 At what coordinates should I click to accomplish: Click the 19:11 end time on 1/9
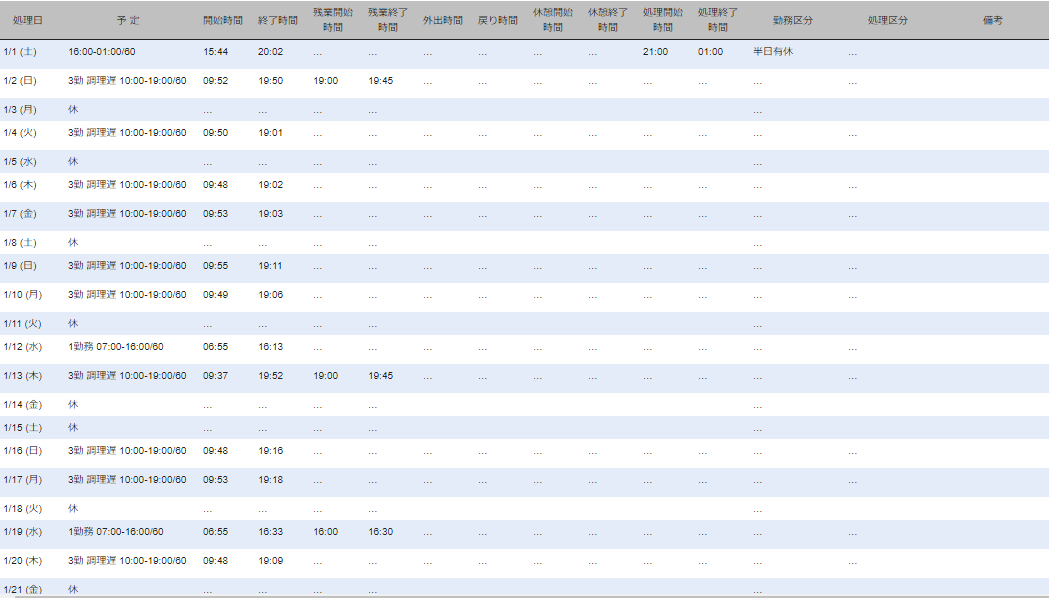270,266
